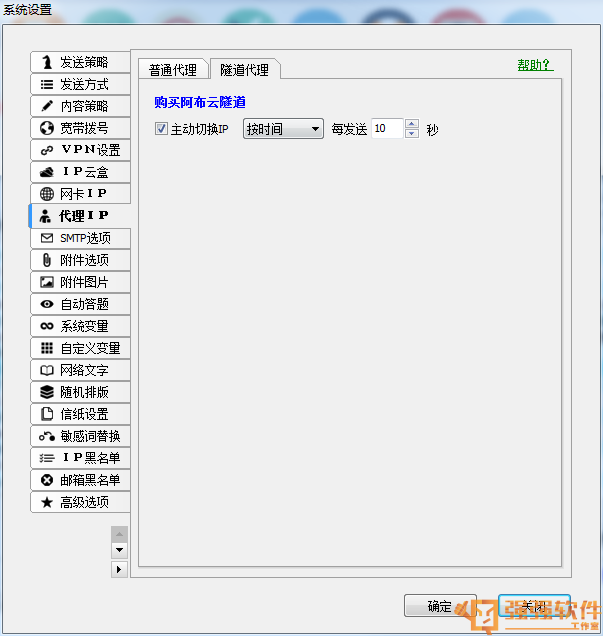Click the open book icon for 网络文字
Viewport: 603px width, 636px height.
pyautogui.click(x=47, y=370)
